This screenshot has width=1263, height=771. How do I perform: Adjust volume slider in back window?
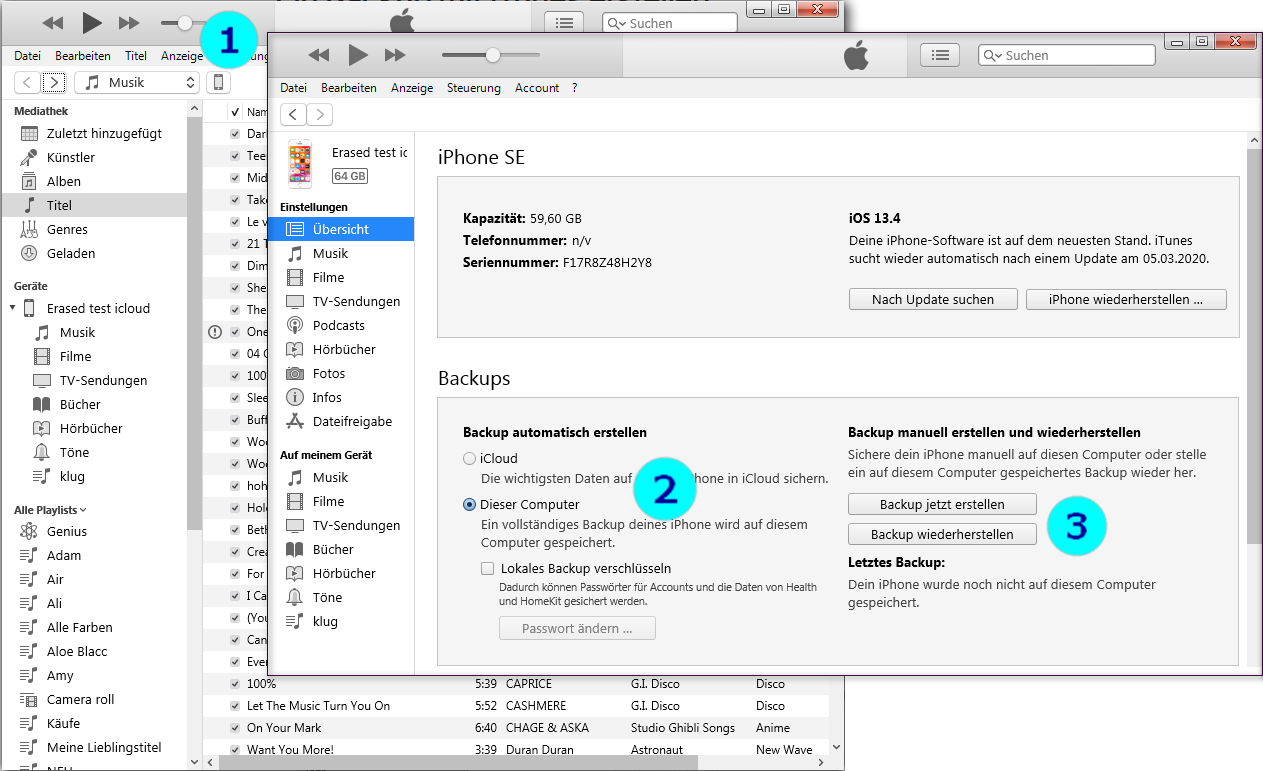(x=183, y=22)
